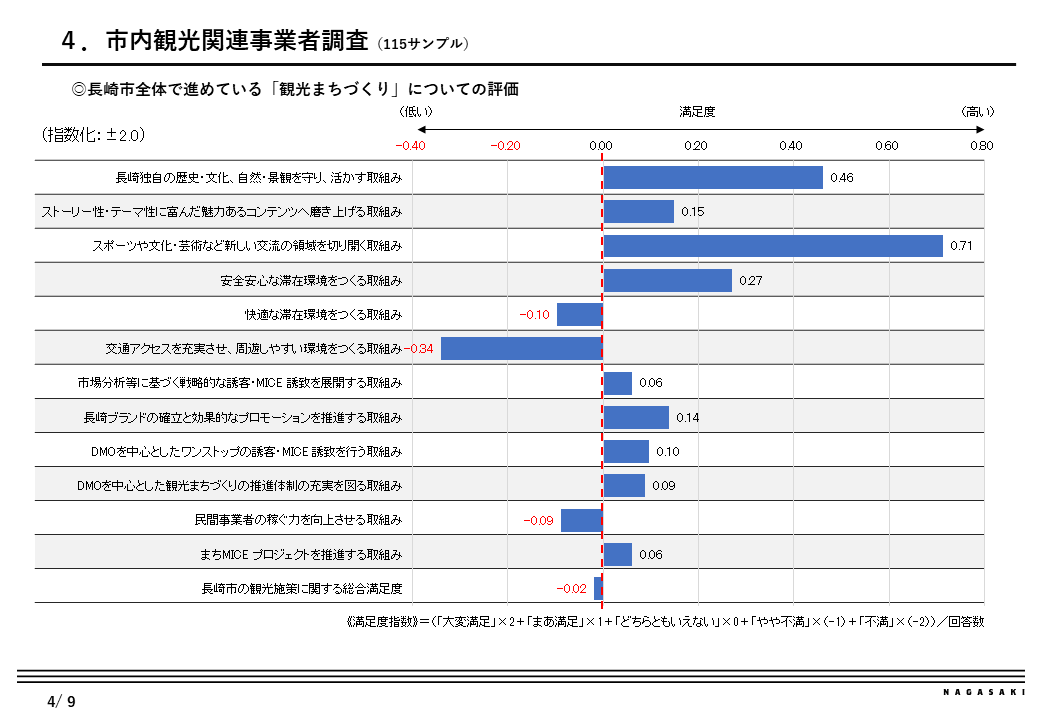
Task: Select the 長崎市の観光施策に関する総合満足度 row label
Action: [x=302, y=589]
